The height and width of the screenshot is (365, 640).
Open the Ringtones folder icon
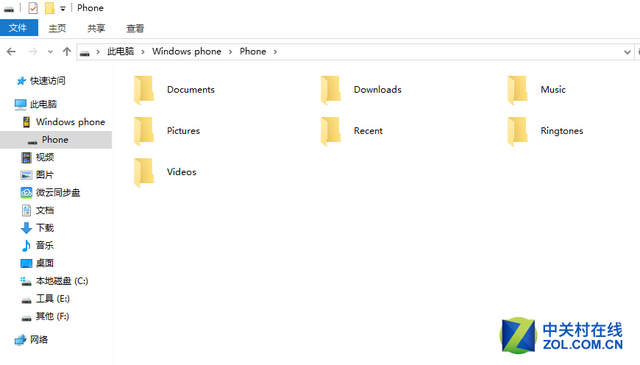518,131
